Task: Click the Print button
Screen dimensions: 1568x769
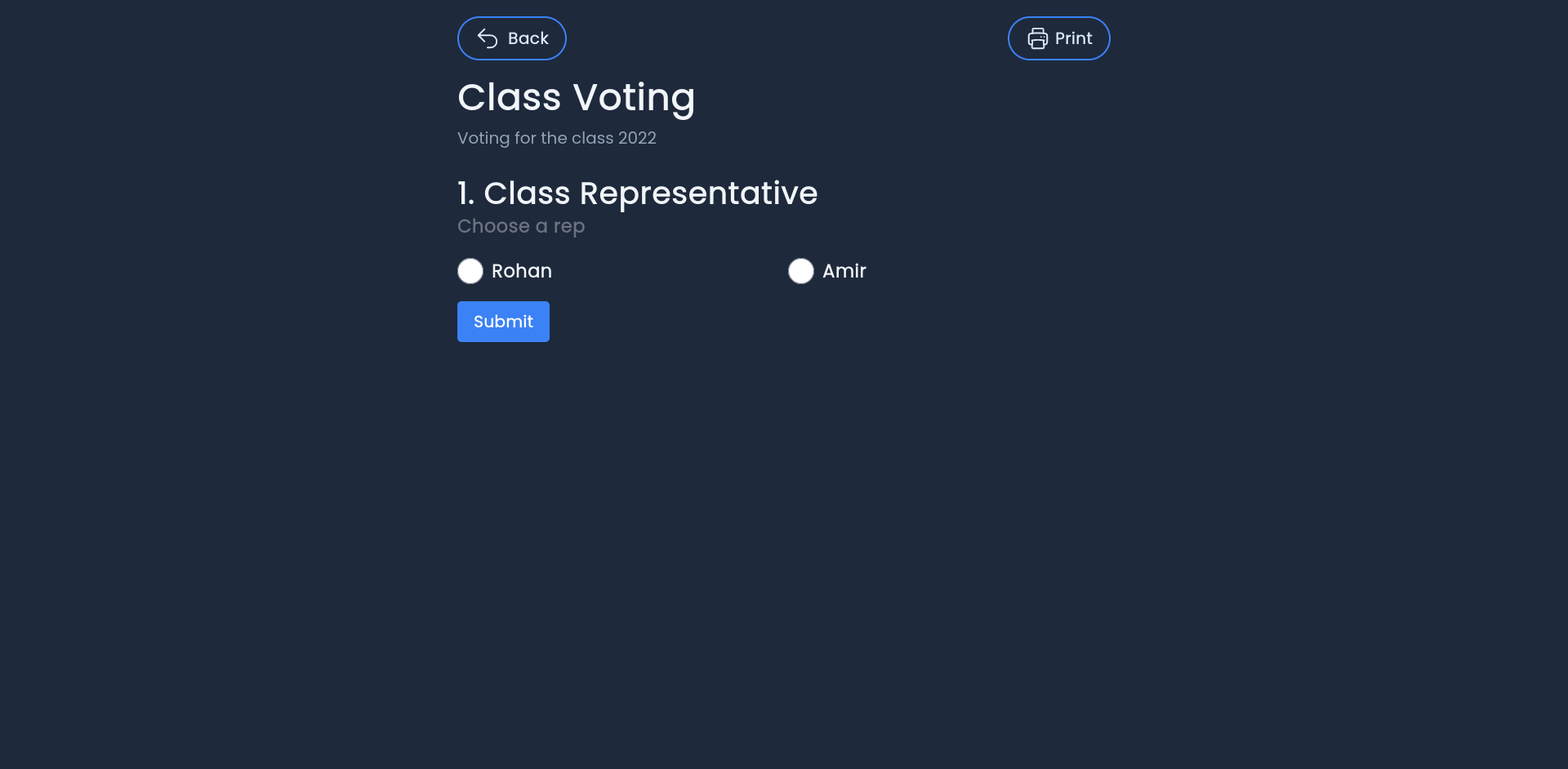Action: pos(1058,38)
